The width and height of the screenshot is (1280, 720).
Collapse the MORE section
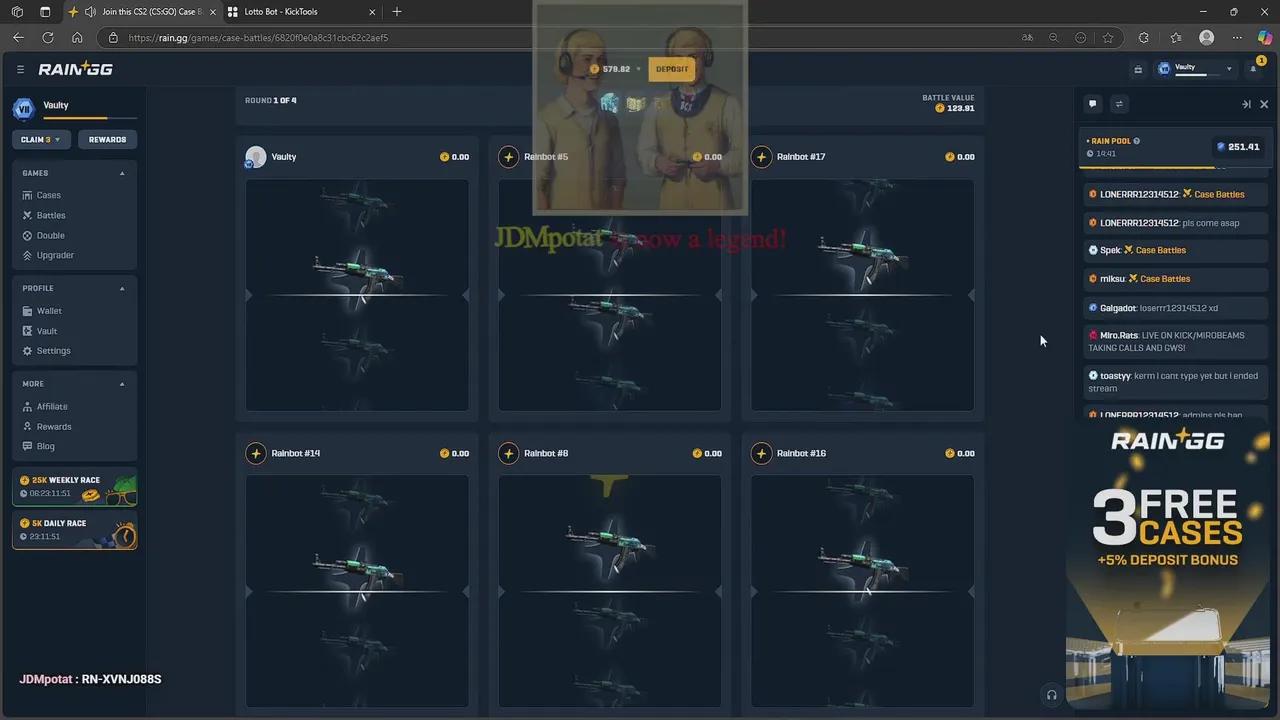122,384
